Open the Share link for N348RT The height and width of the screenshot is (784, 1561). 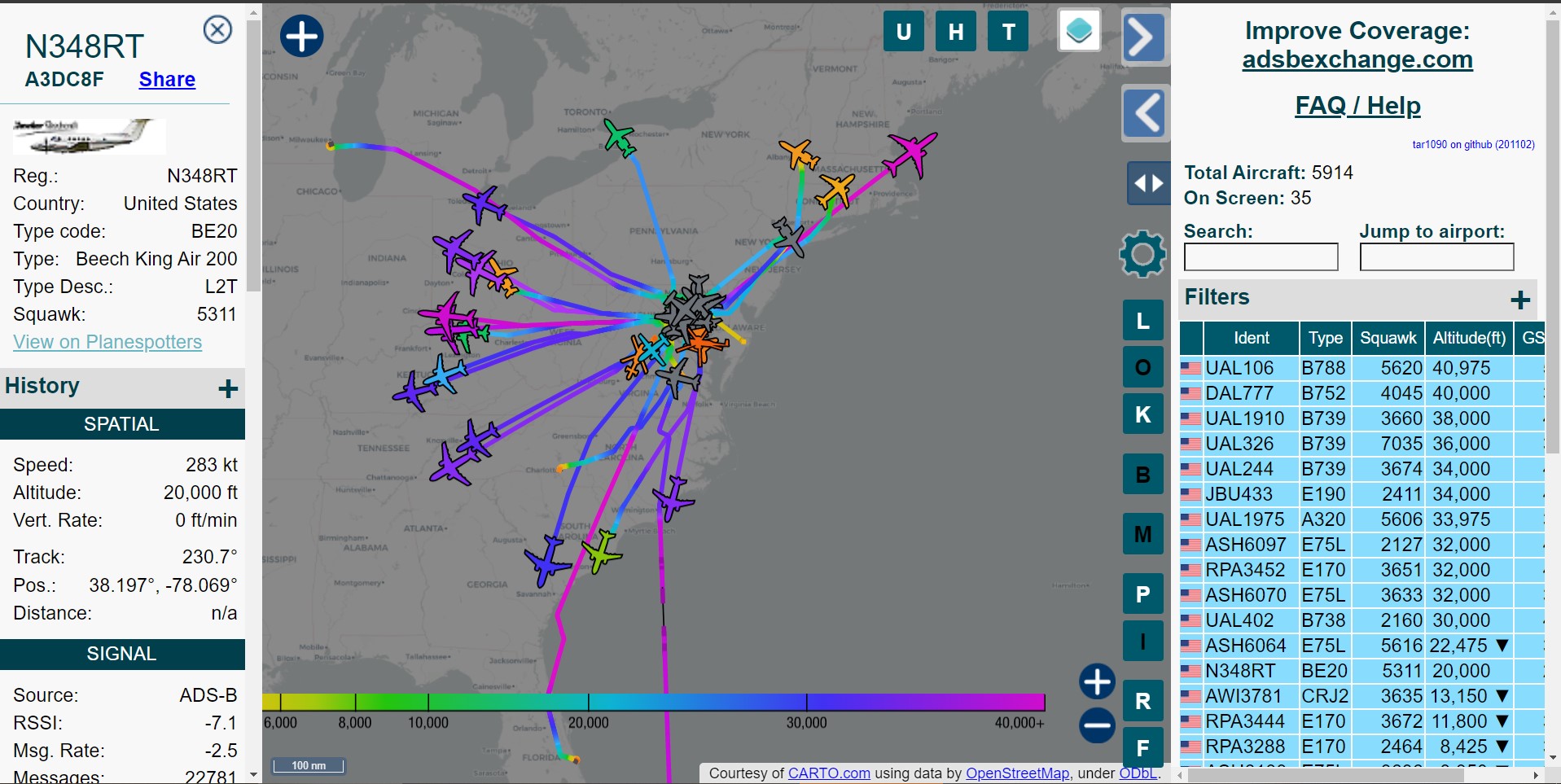pyautogui.click(x=167, y=79)
